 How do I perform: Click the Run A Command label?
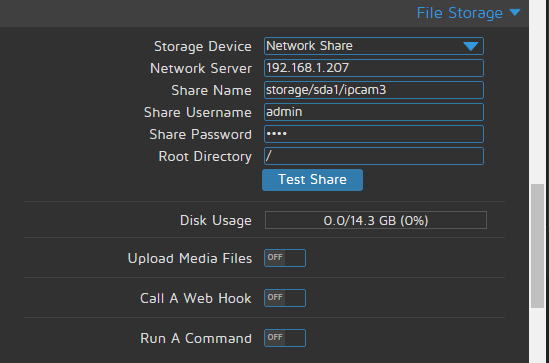point(196,338)
